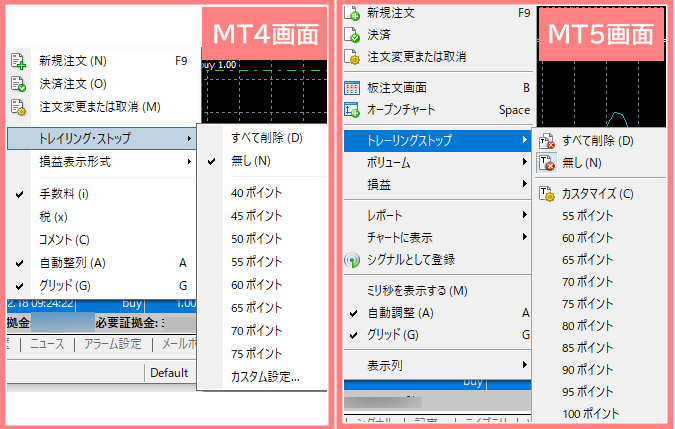Viewport: 675px width, 429px height.
Task: Expand レポート submenu arrow in MT5
Action: (524, 215)
